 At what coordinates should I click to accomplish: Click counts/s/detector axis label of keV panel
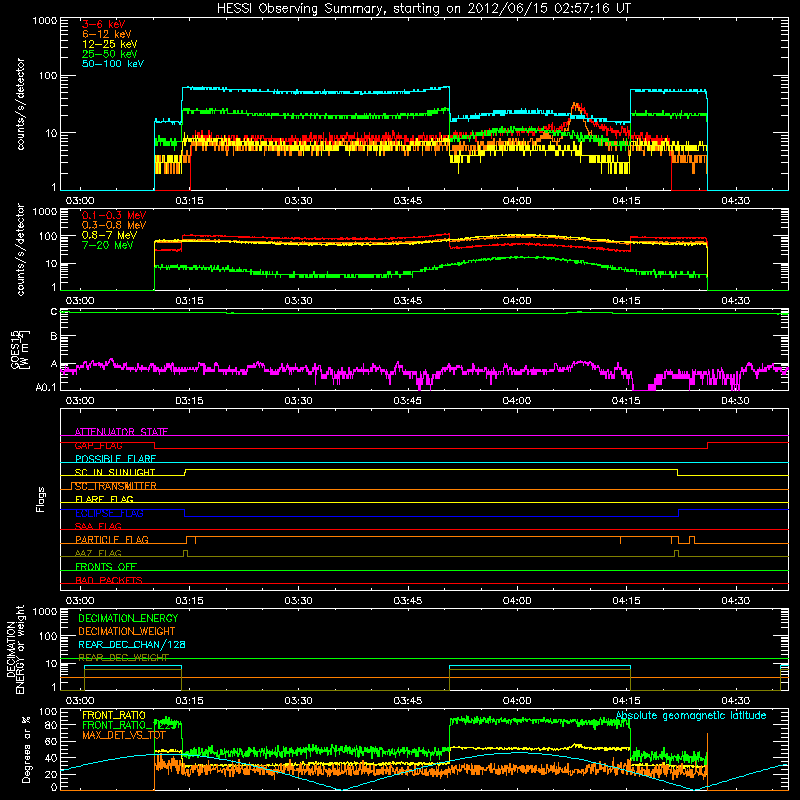click(x=20, y=104)
